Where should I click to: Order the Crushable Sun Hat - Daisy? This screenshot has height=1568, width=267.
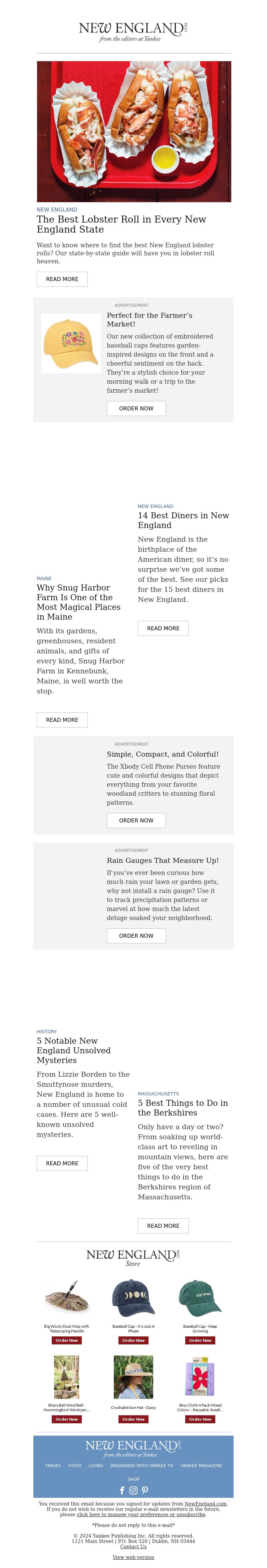click(x=133, y=1419)
